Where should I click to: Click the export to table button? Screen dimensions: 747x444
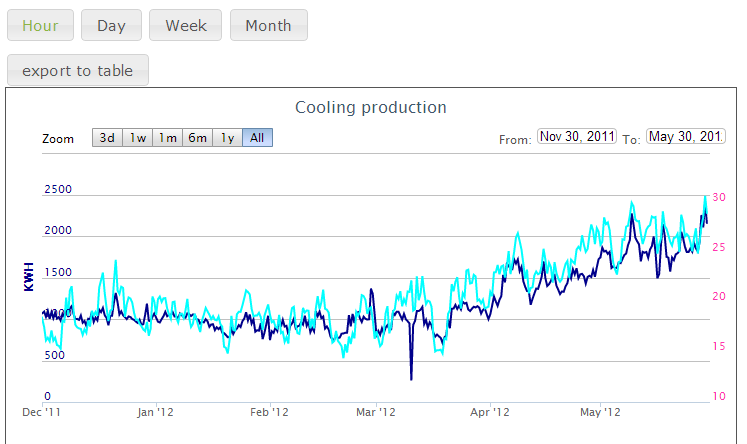78,71
